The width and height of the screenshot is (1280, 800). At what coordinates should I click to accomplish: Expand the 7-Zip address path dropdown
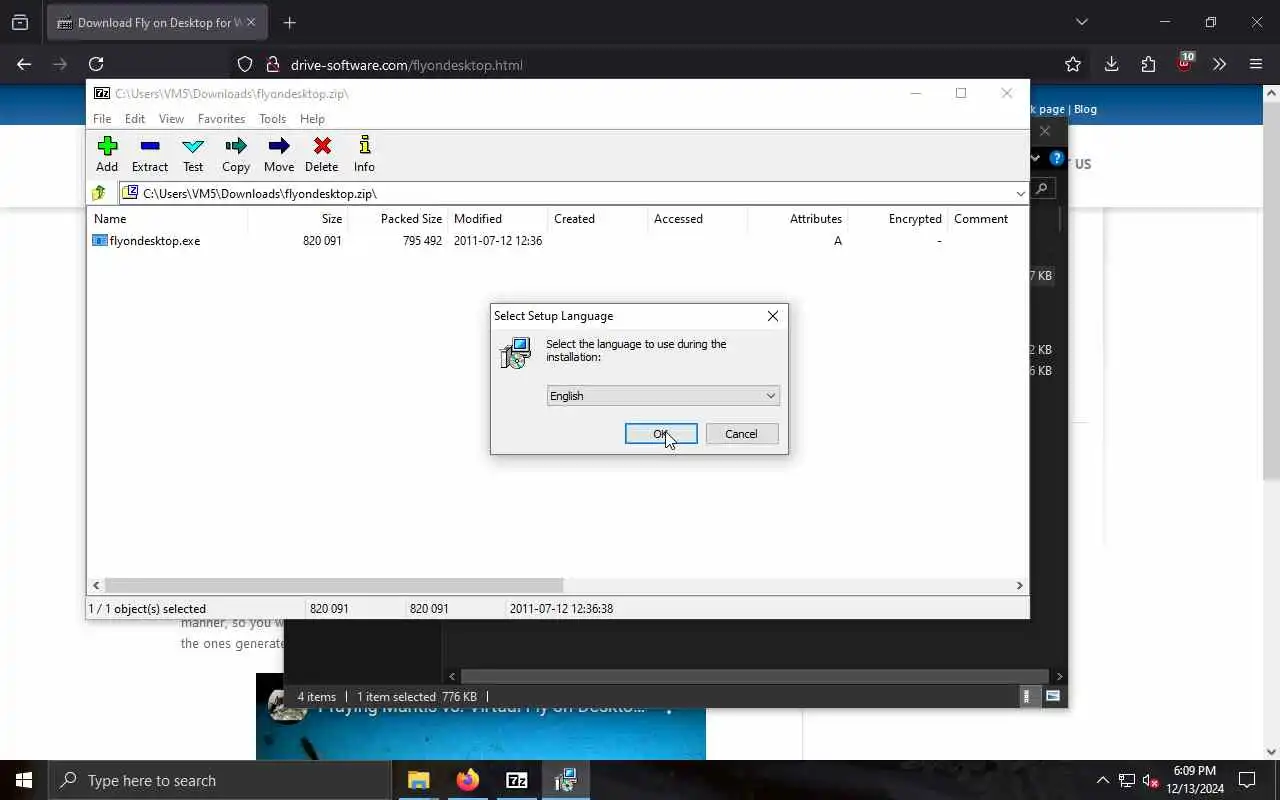(1020, 194)
